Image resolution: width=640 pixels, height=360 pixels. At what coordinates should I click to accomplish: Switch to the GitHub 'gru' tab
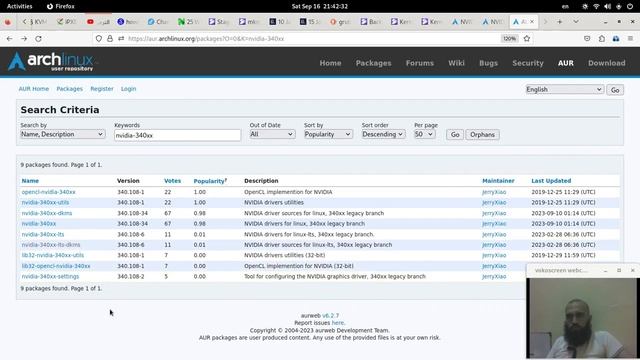tap(340, 22)
